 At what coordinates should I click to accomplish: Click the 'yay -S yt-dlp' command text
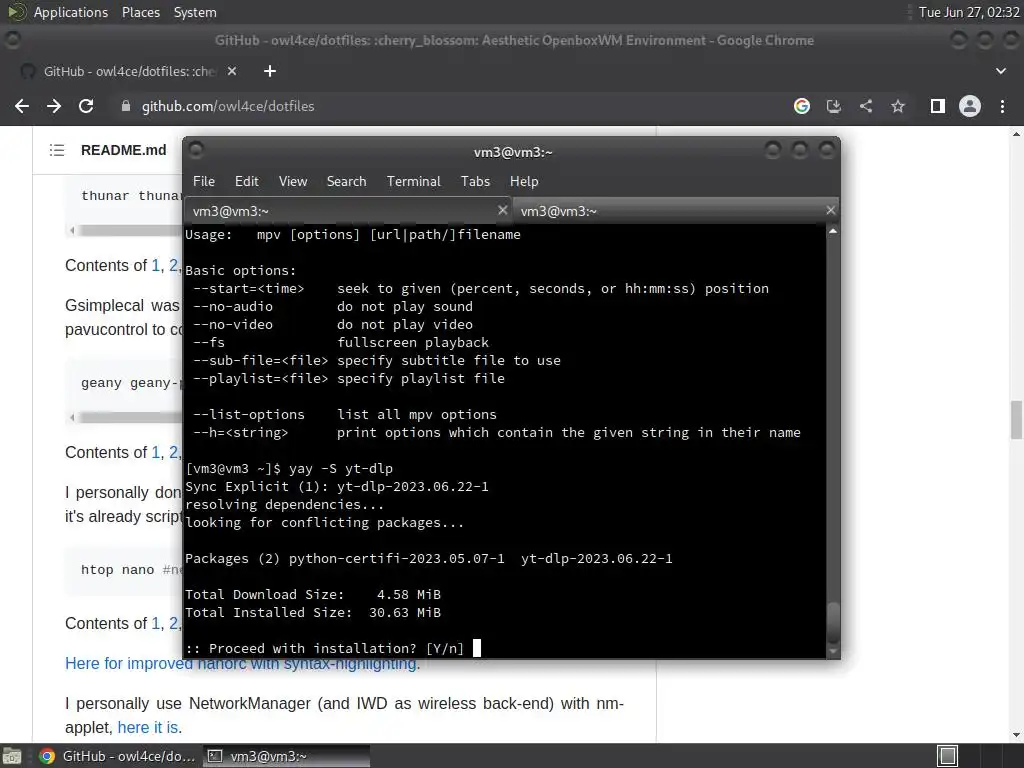coord(340,468)
